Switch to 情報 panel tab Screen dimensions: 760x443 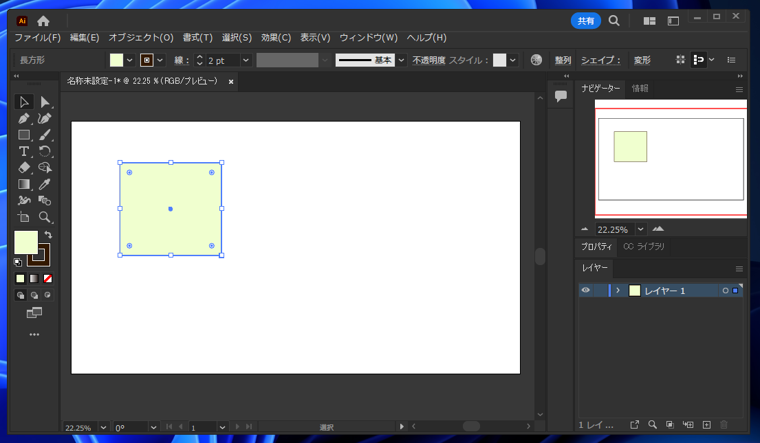[x=640, y=88]
